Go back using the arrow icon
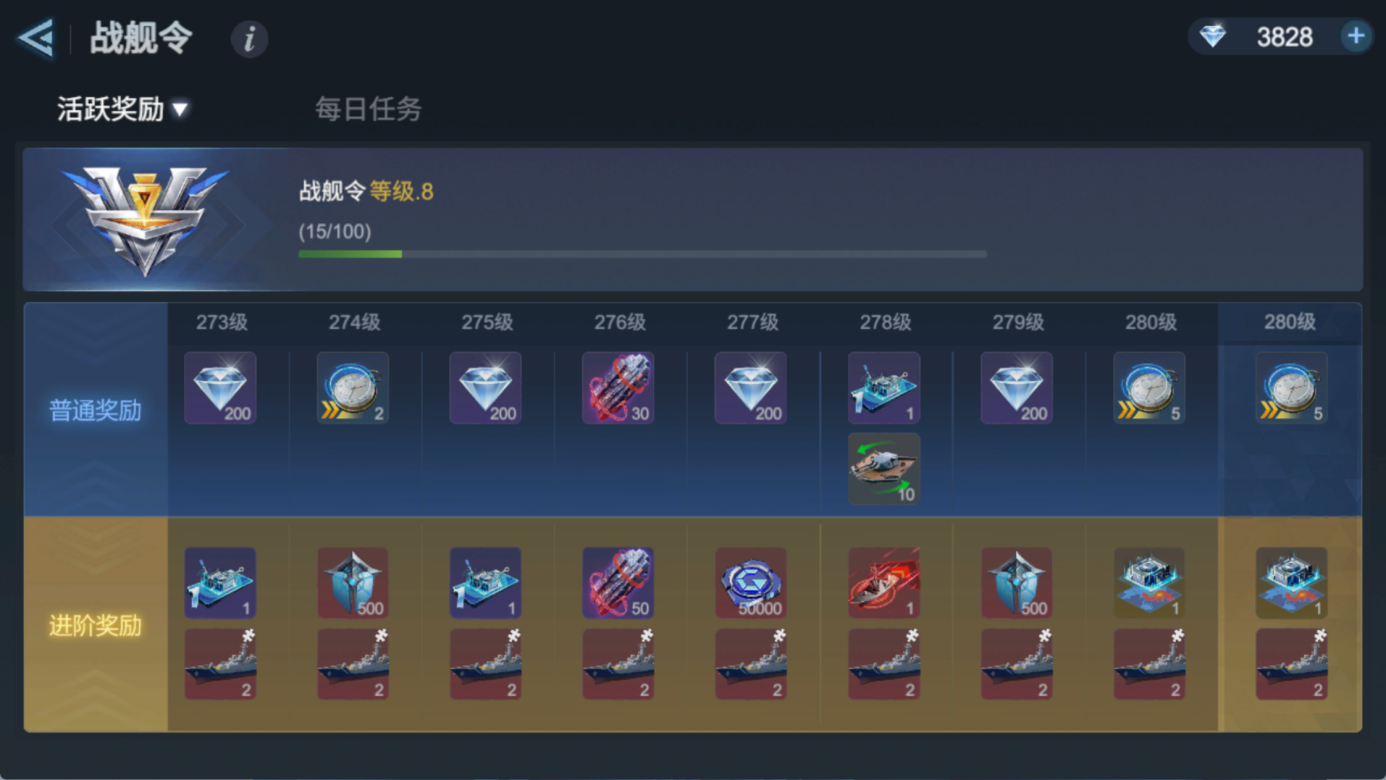 coord(35,39)
